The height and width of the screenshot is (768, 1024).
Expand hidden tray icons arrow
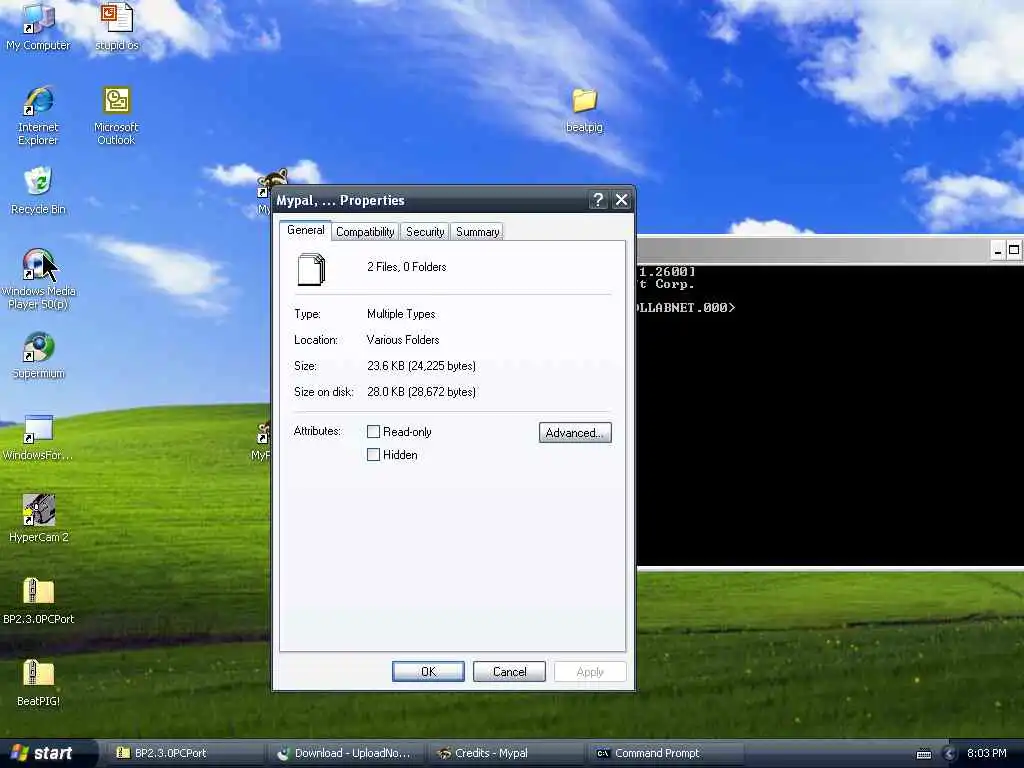(949, 754)
